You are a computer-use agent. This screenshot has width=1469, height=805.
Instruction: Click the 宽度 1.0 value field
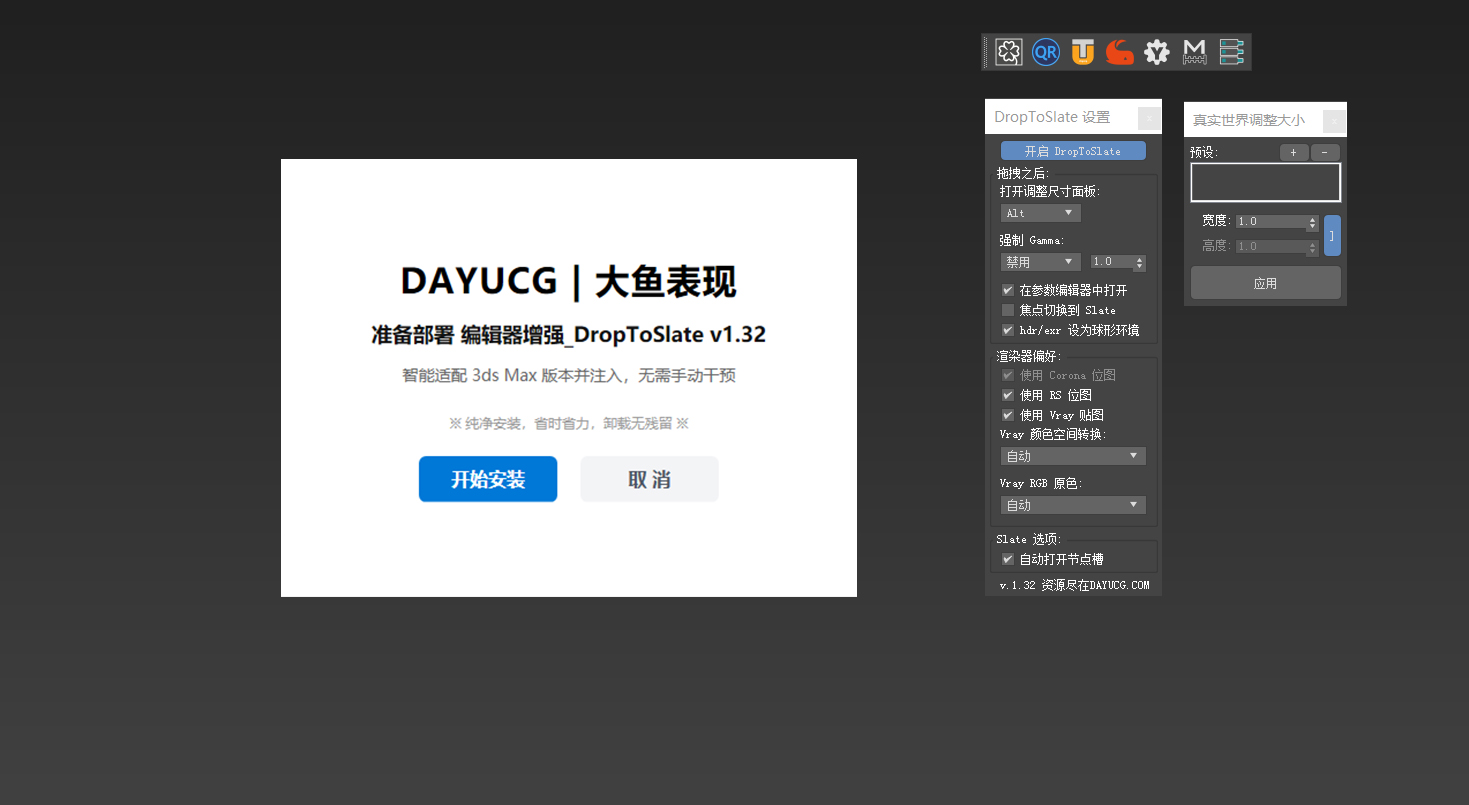[x=1271, y=222]
